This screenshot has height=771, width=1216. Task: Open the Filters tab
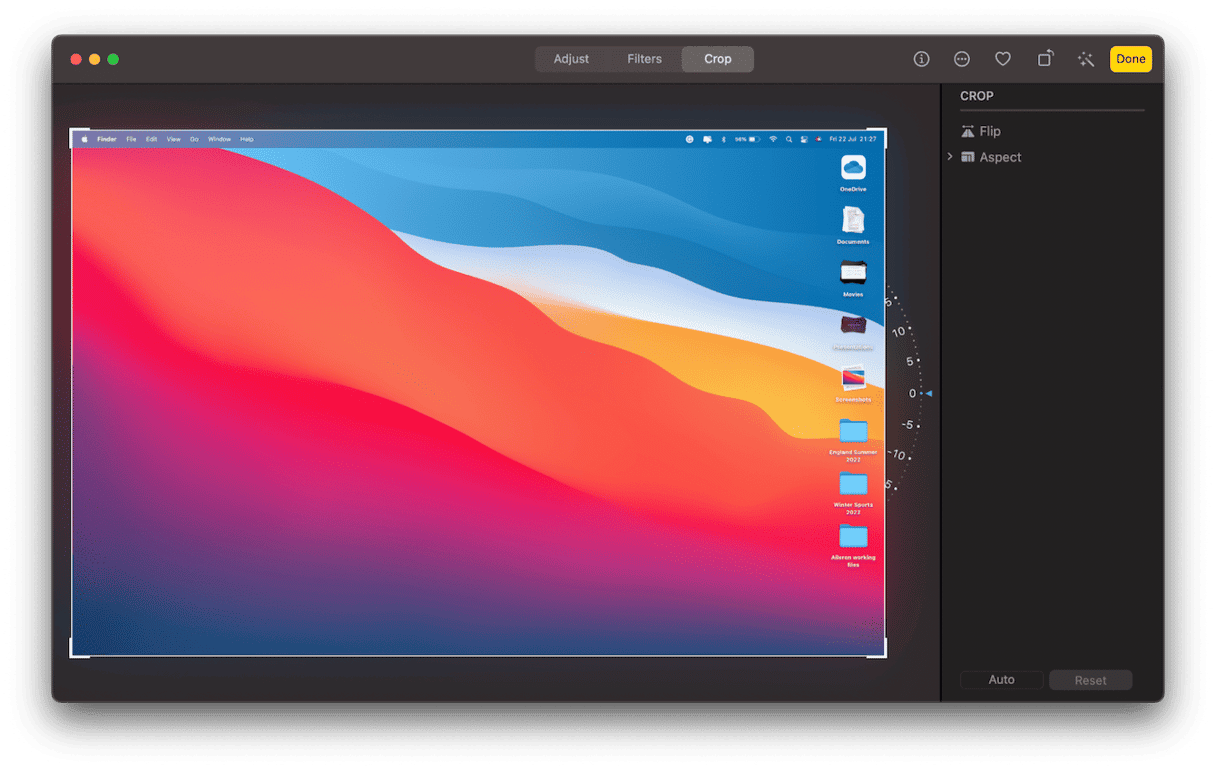tap(644, 59)
